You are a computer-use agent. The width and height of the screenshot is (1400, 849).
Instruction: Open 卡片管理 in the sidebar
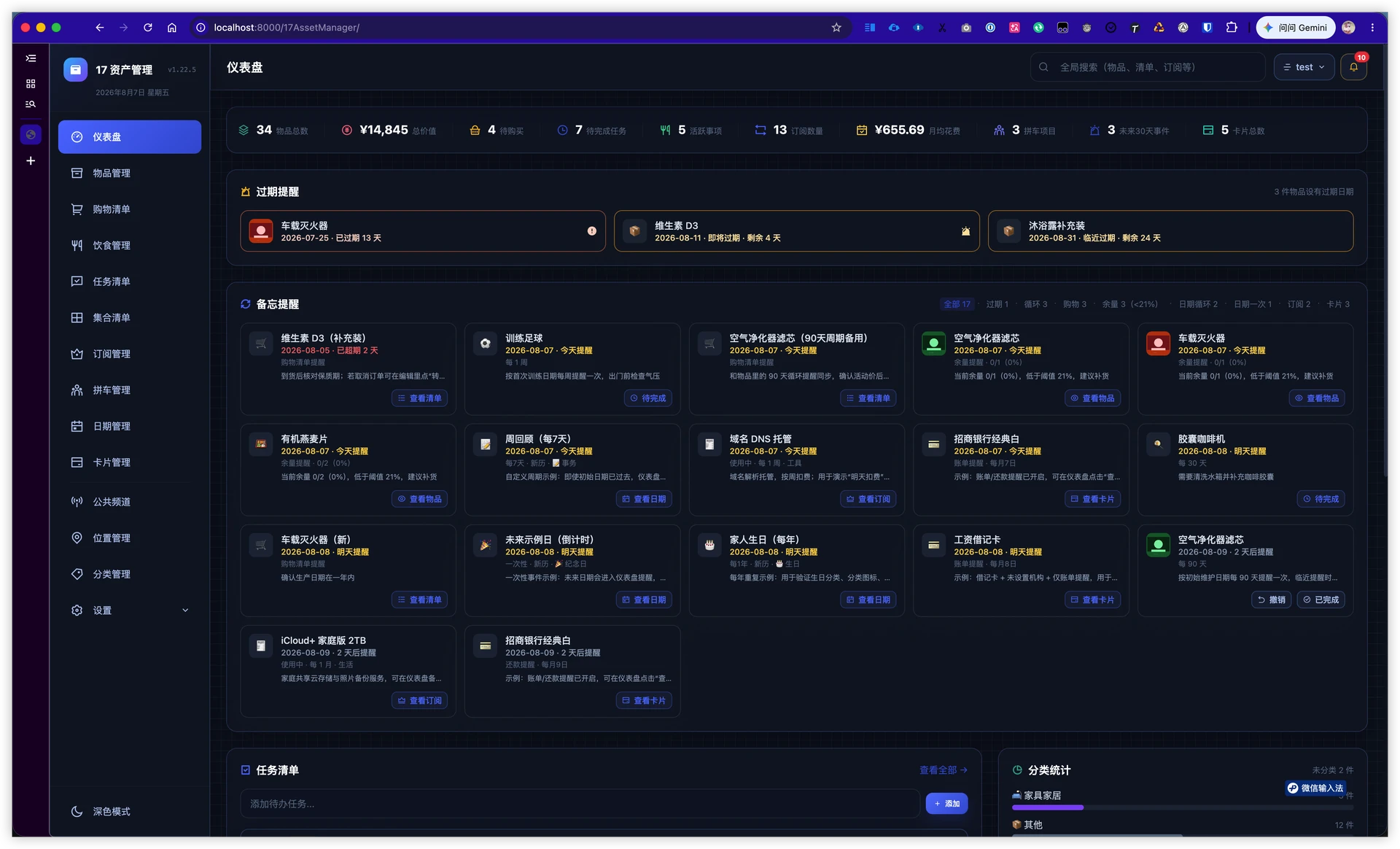pos(130,462)
